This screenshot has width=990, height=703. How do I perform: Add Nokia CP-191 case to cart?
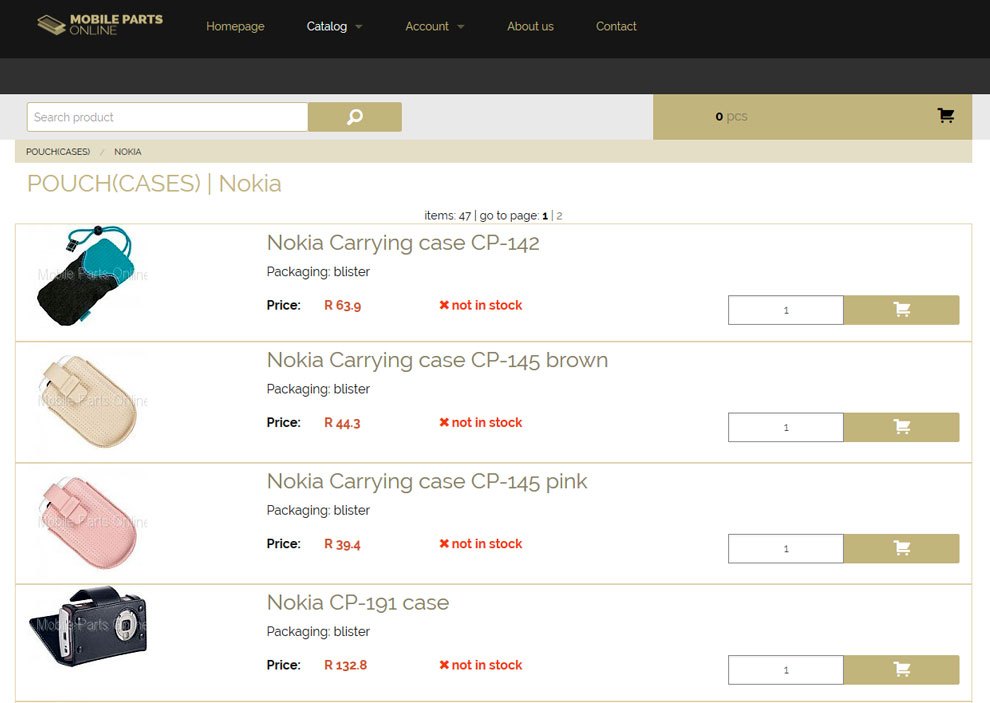coord(901,670)
